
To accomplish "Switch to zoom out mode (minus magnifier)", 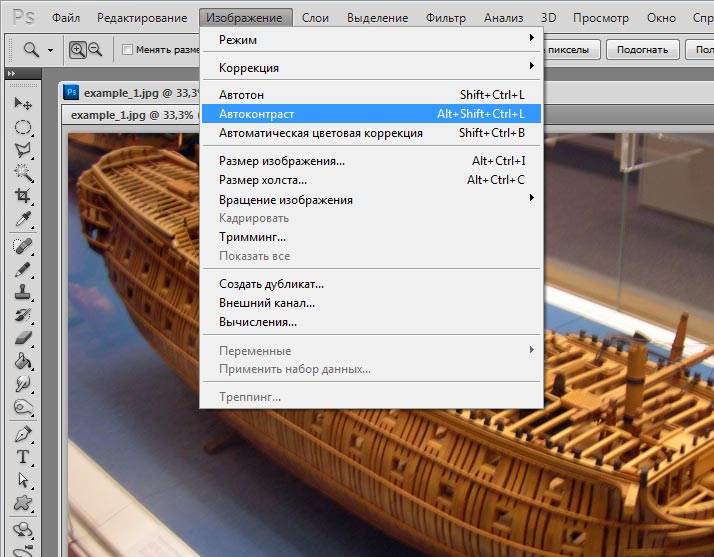I will click(96, 50).
